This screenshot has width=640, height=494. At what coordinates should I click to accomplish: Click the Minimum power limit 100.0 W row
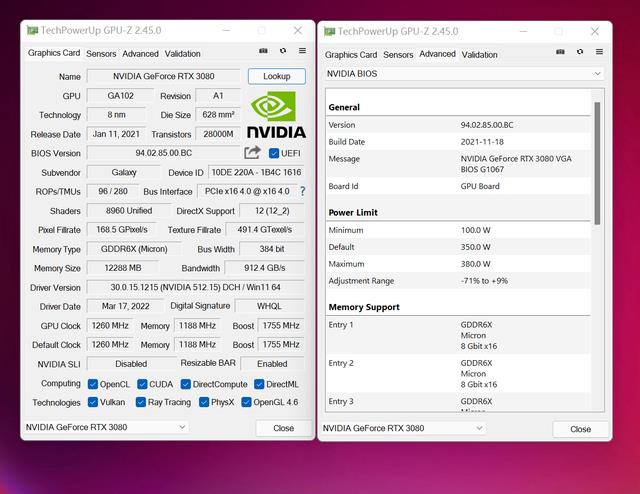point(458,230)
